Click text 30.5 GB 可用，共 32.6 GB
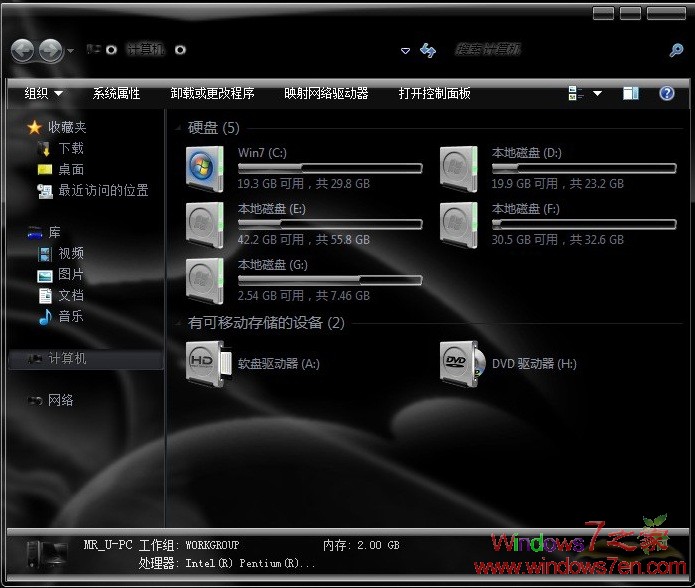Viewport: 695px width, 588px height. click(x=558, y=239)
